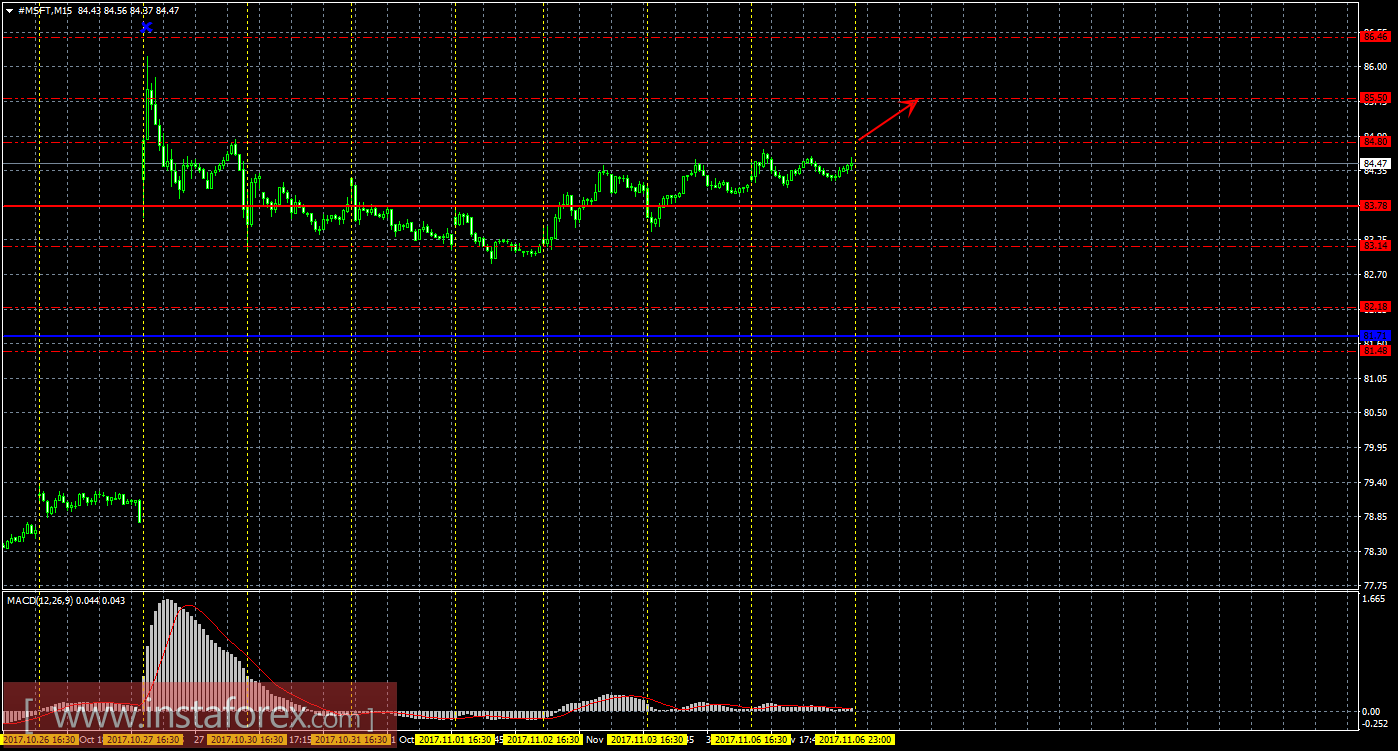Click the 79.40 price scale value
The height and width of the screenshot is (751, 1398).
point(1375,482)
